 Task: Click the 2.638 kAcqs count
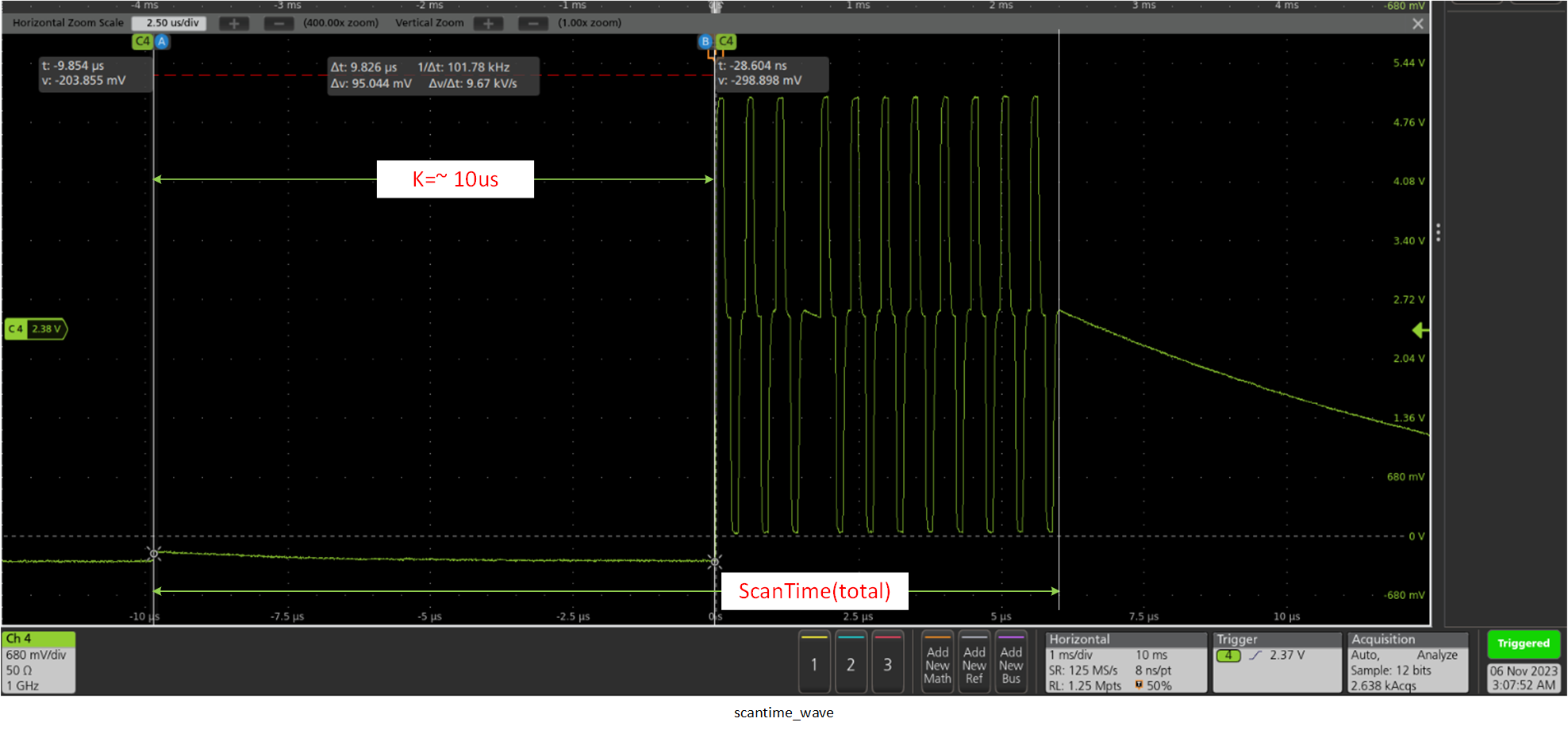click(x=1383, y=686)
